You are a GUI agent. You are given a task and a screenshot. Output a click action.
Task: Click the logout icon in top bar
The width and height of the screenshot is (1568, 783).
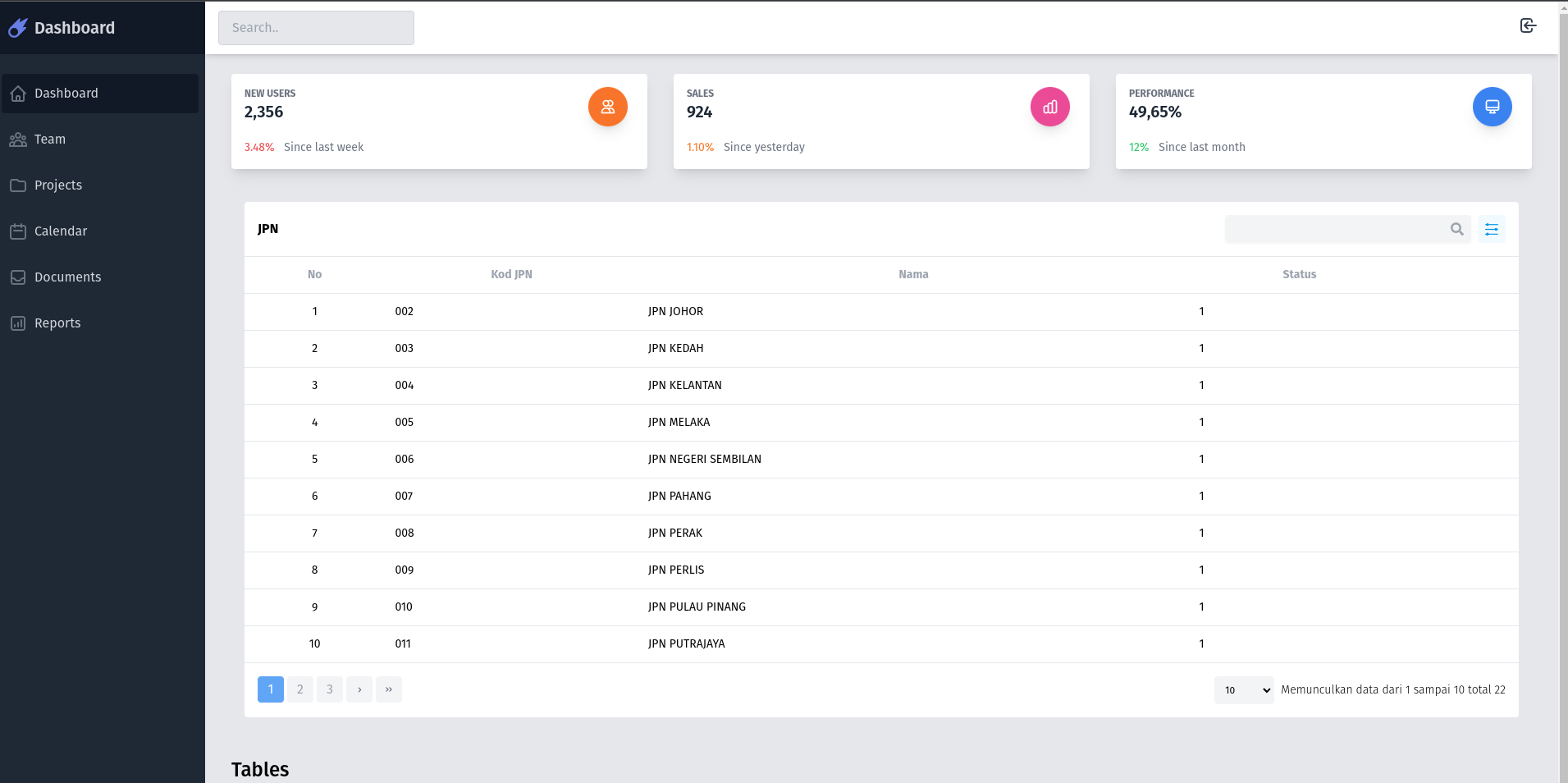click(x=1528, y=26)
